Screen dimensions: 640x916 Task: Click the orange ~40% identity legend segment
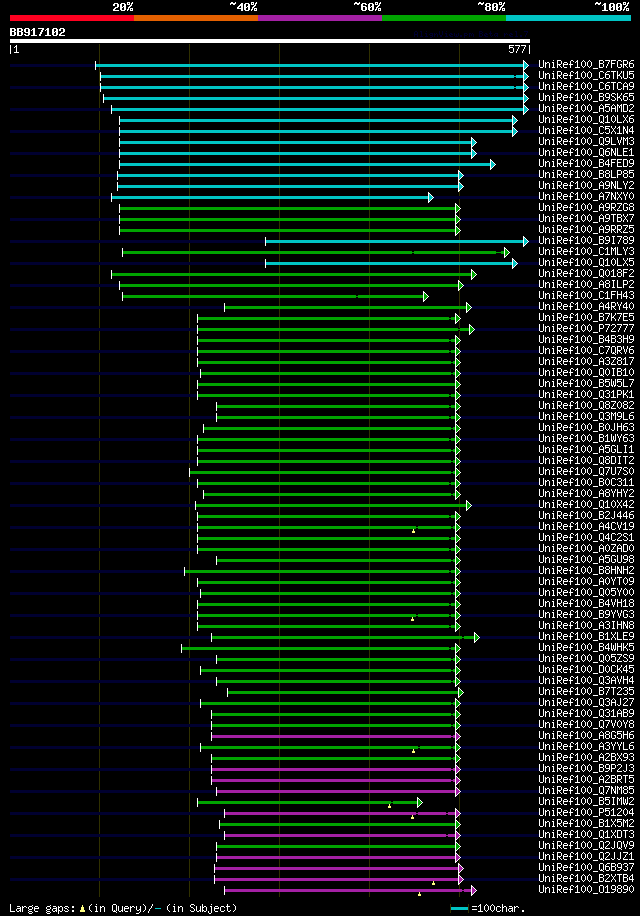[196, 18]
